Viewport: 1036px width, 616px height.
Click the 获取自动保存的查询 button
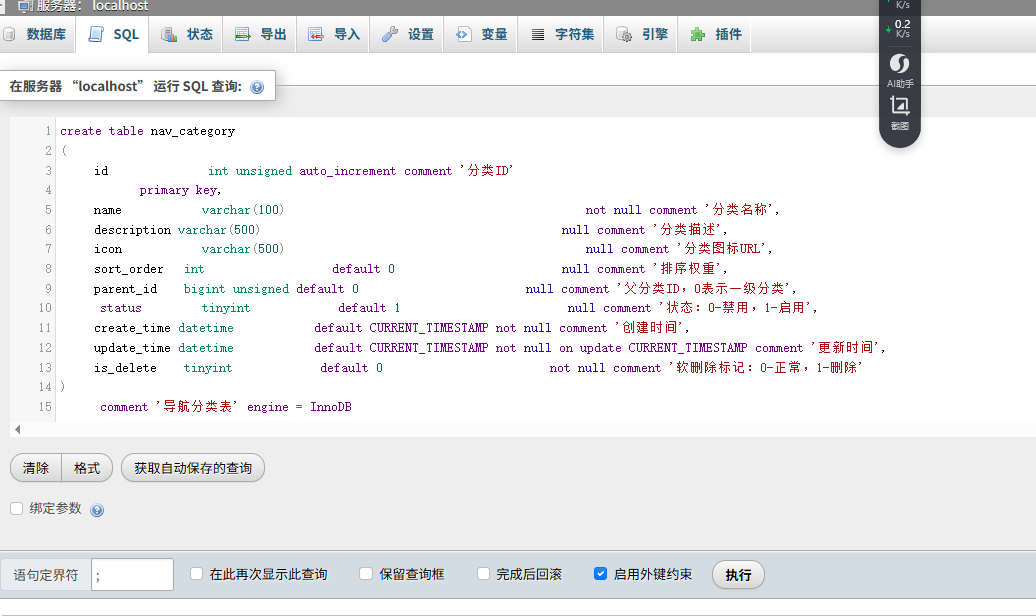(193, 468)
